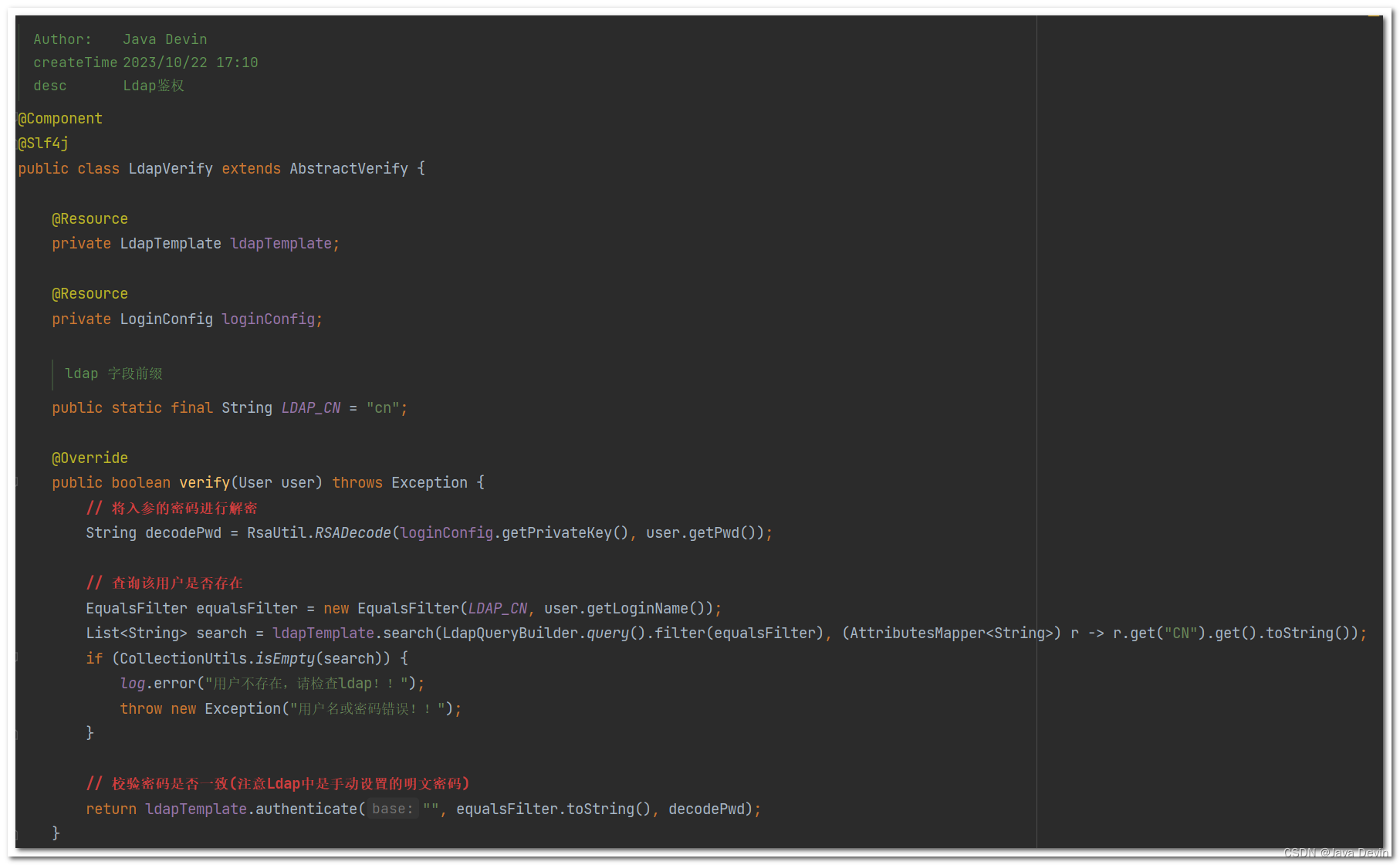Click the desc value 'Ldap鉴权'
Viewport: 1400px width, 865px height.
pyautogui.click(x=154, y=86)
